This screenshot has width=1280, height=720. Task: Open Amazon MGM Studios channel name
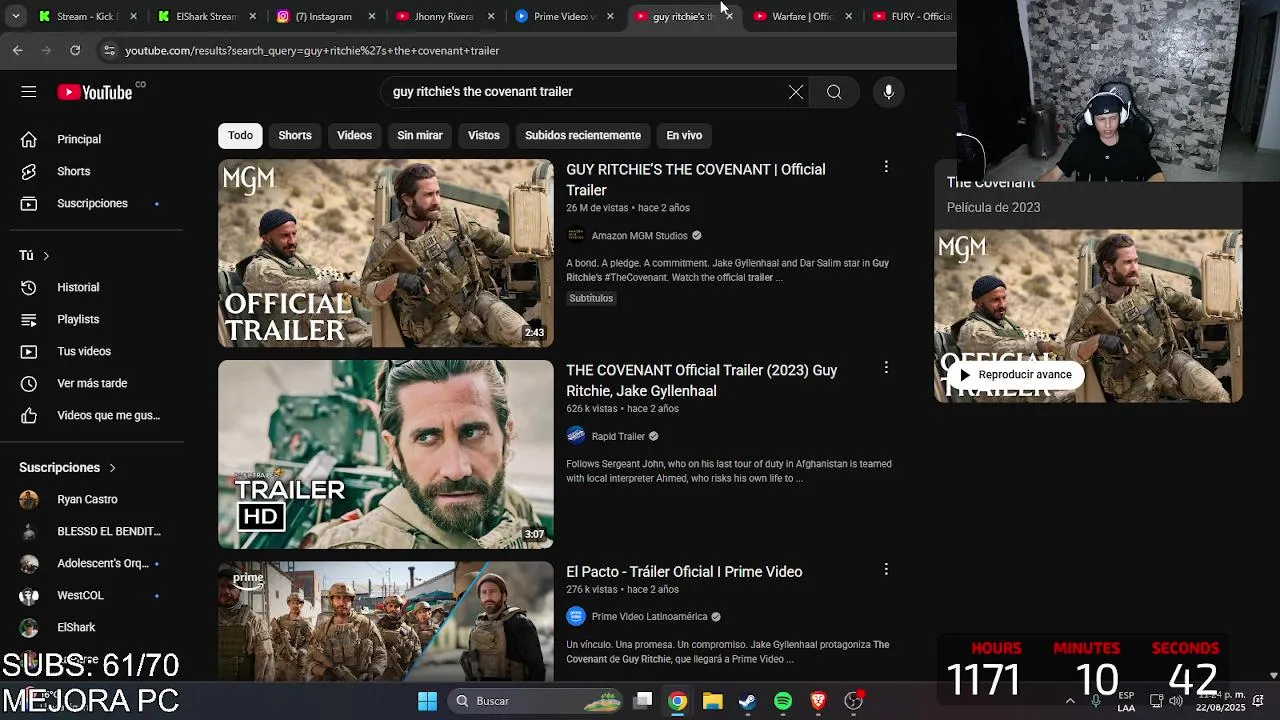point(639,236)
